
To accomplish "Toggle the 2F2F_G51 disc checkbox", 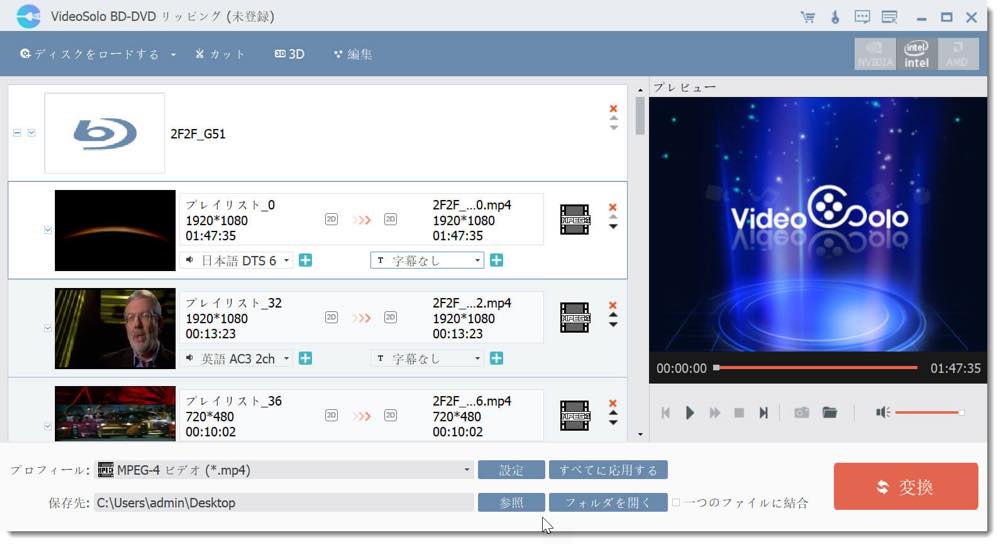I will 31,133.
